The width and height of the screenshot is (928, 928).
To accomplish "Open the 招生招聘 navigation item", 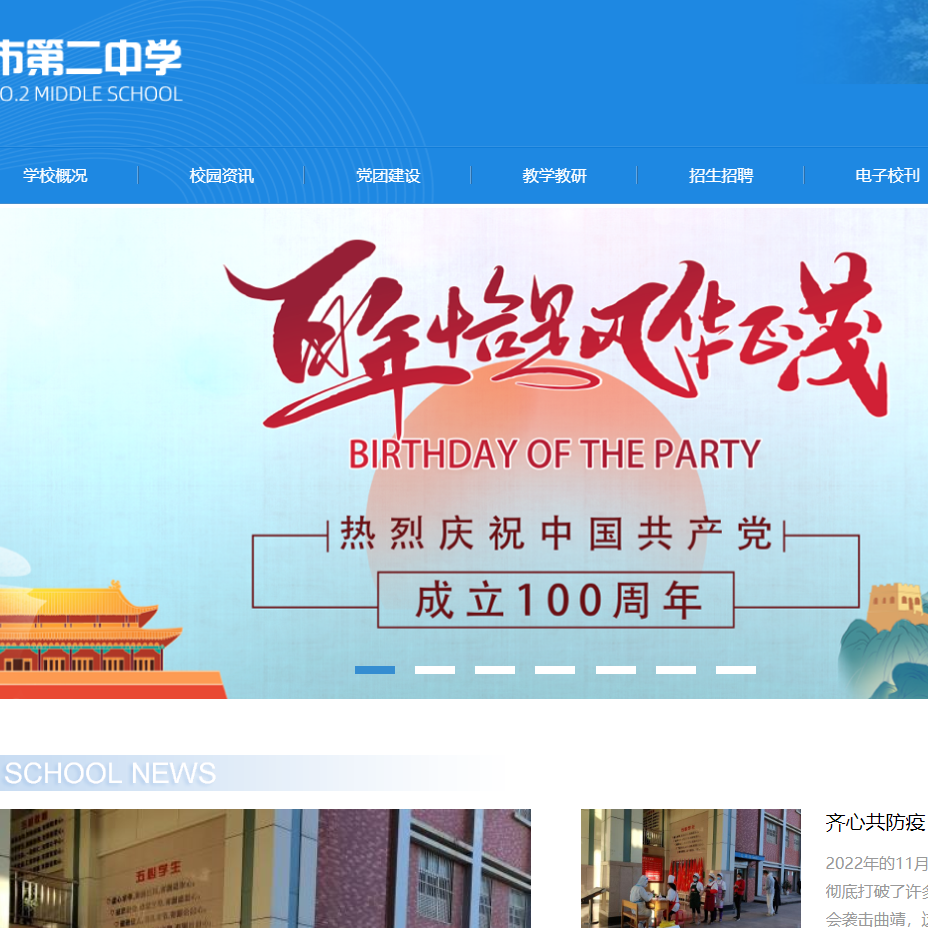I will (720, 175).
